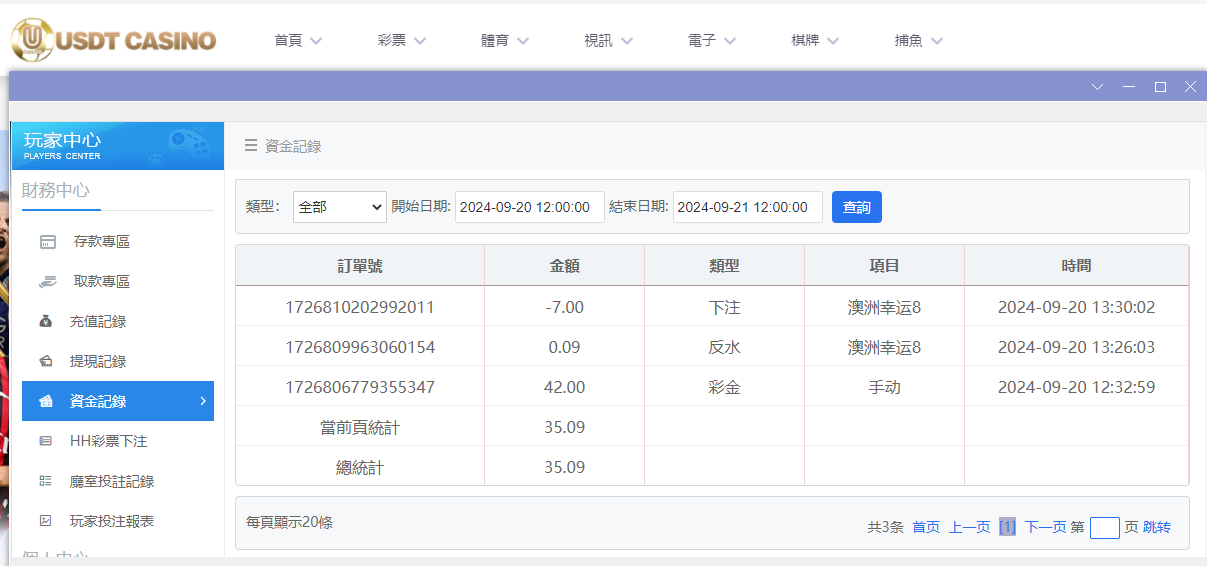
Task: Click the page number input box
Action: click(x=1104, y=527)
